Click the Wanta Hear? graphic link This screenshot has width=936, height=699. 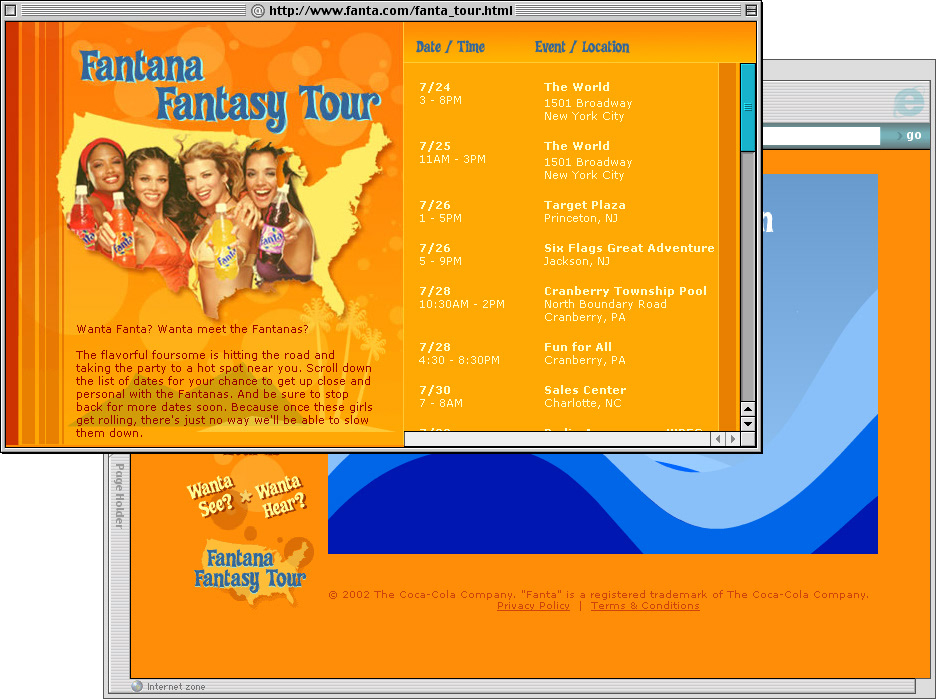pyautogui.click(x=281, y=496)
